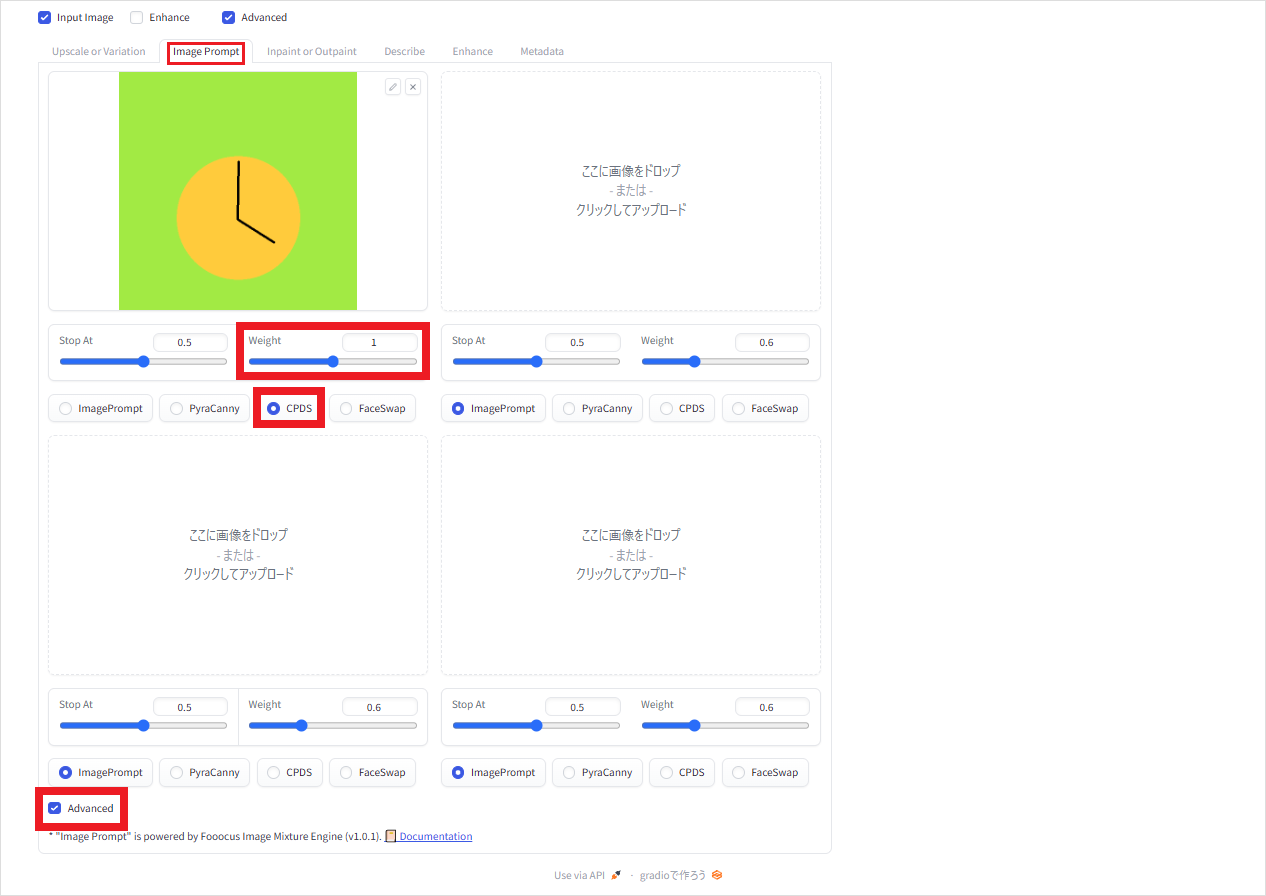Select CPDS radio for the fourth image slot

pos(666,772)
